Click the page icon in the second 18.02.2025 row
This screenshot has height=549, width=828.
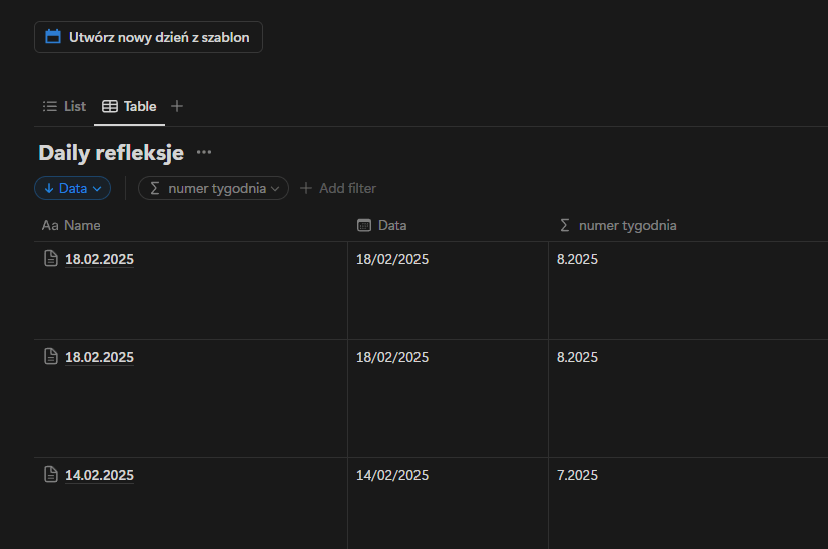click(x=51, y=357)
